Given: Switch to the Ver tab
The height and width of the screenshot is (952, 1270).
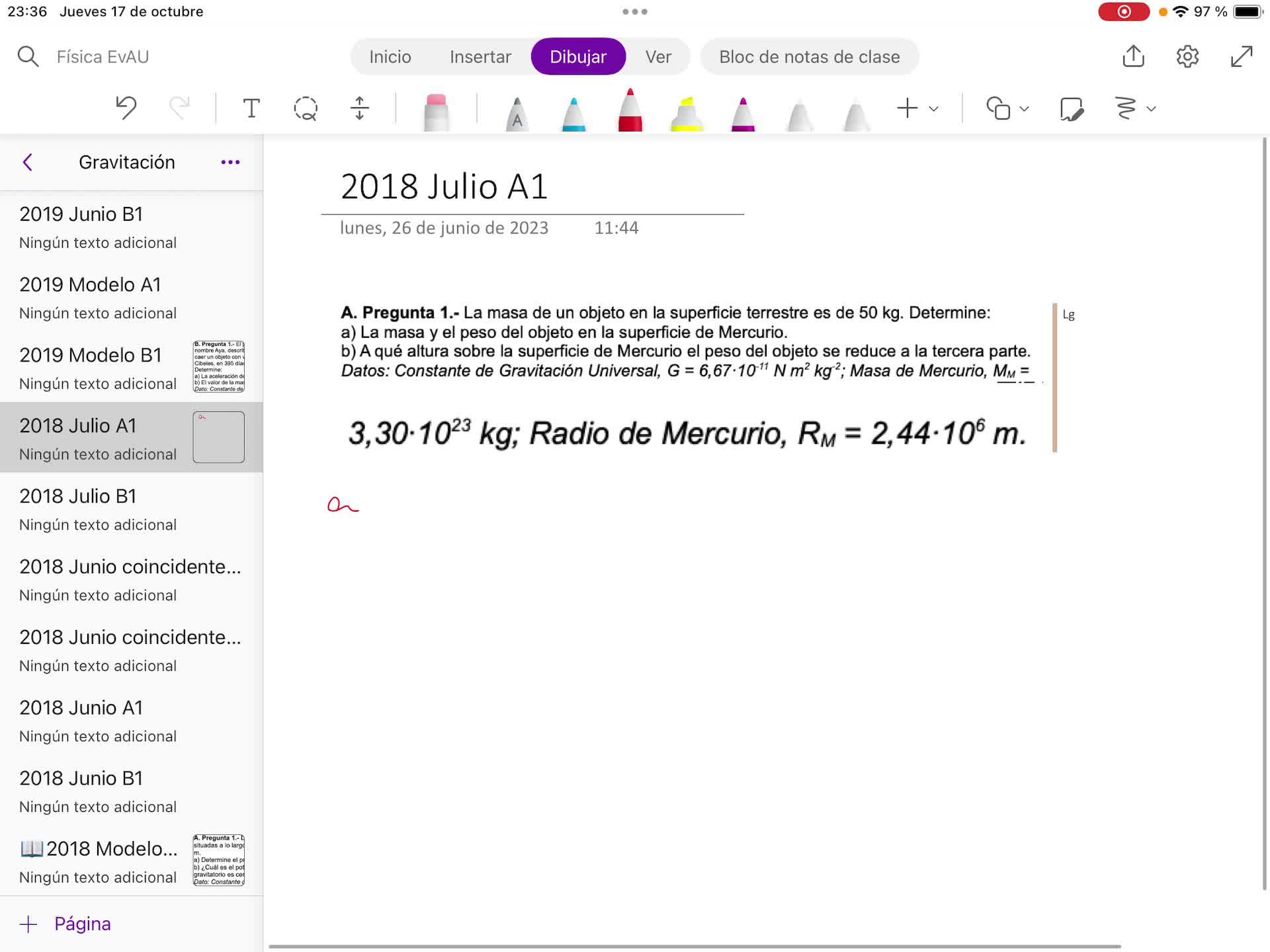Looking at the screenshot, I should [658, 57].
